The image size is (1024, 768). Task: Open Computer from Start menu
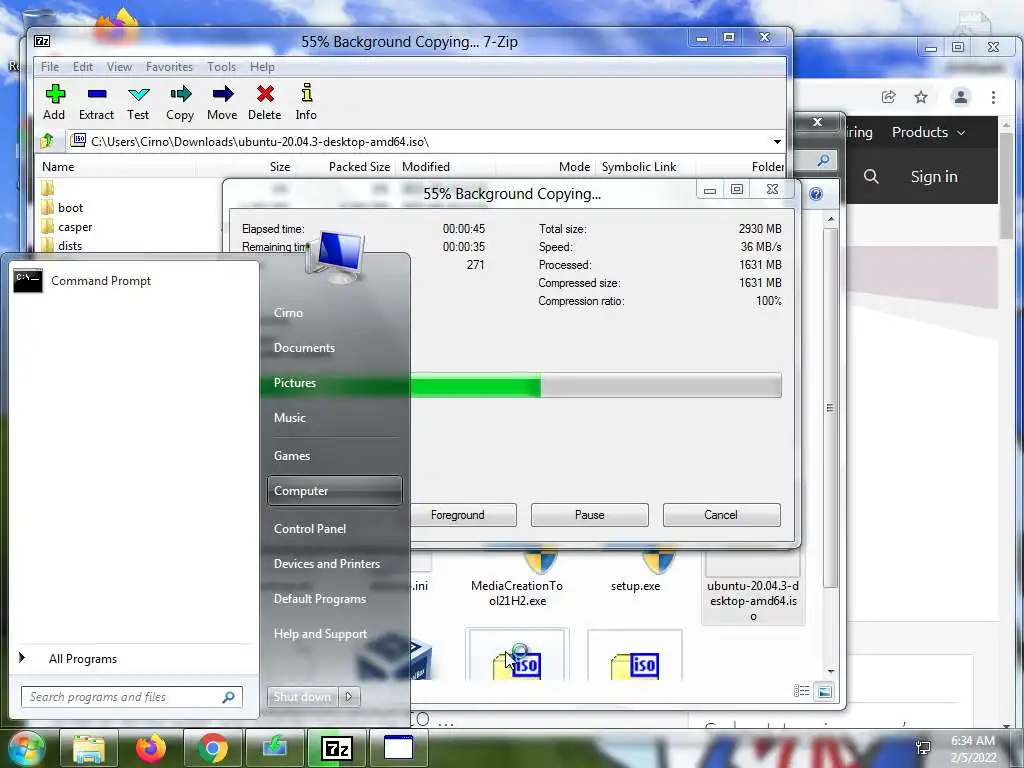click(x=334, y=490)
